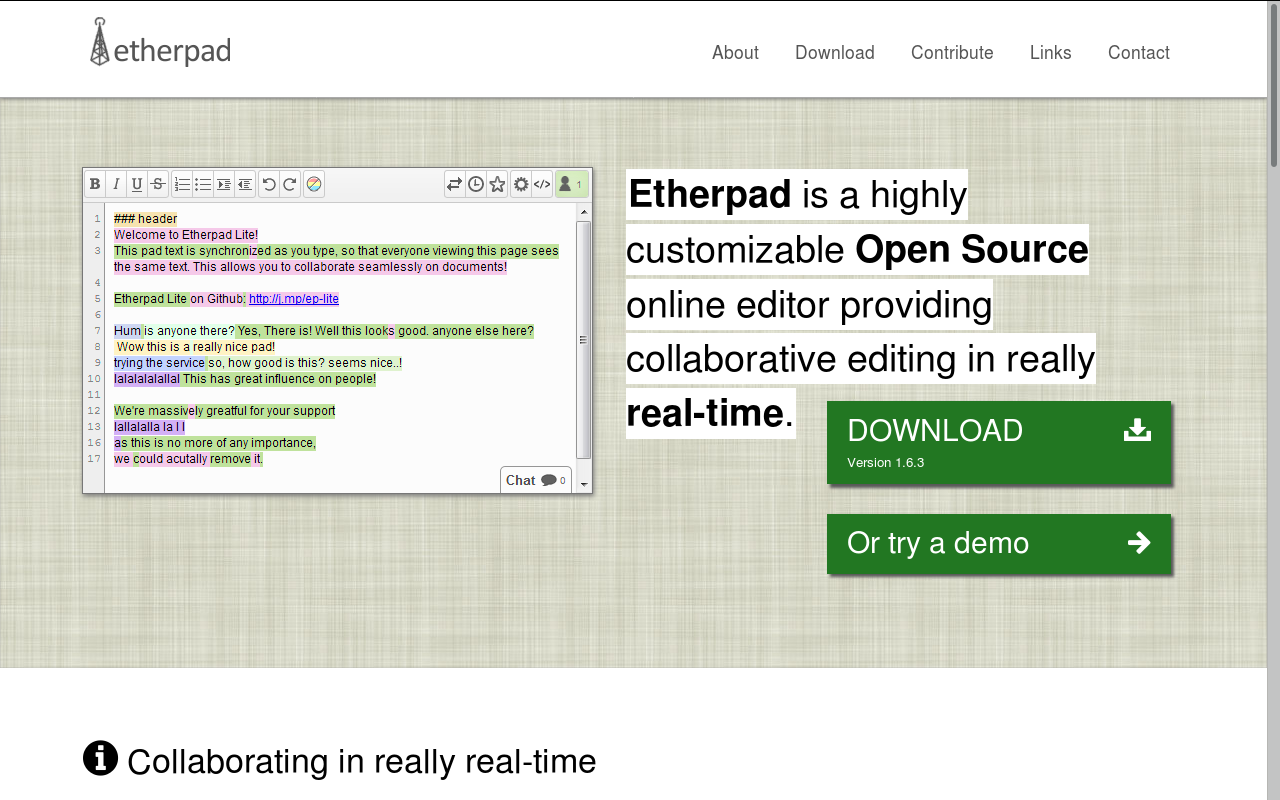Open the import/export arrows icon
Viewport: 1280px width, 800px height.
(x=455, y=184)
